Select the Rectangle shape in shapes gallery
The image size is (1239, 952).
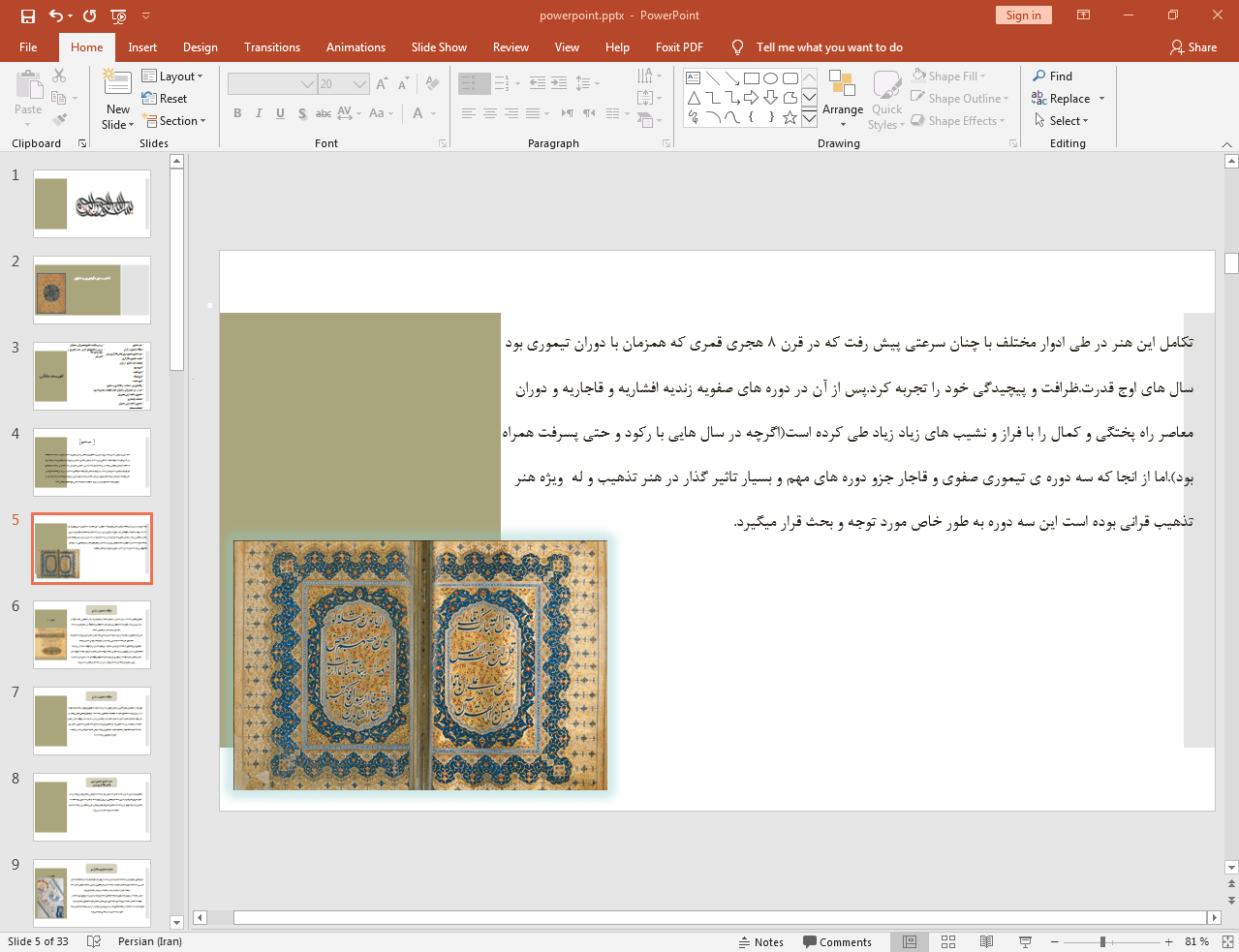[x=752, y=78]
